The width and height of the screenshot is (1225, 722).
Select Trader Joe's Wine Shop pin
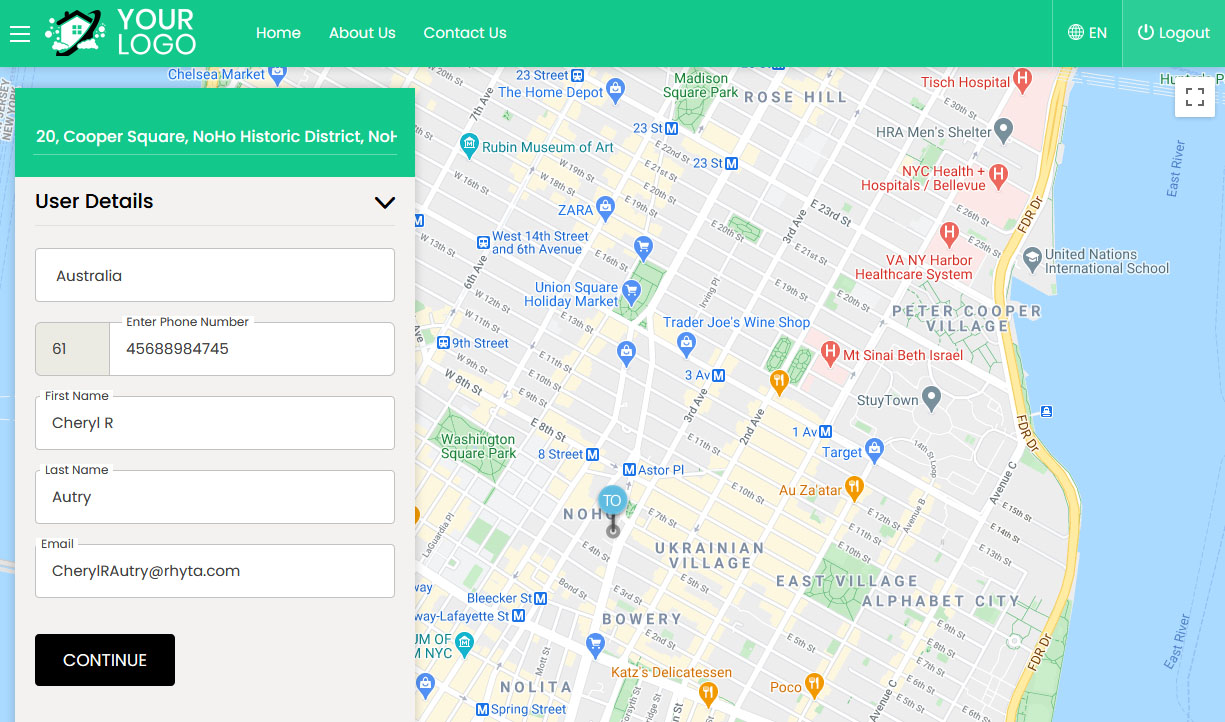point(686,345)
